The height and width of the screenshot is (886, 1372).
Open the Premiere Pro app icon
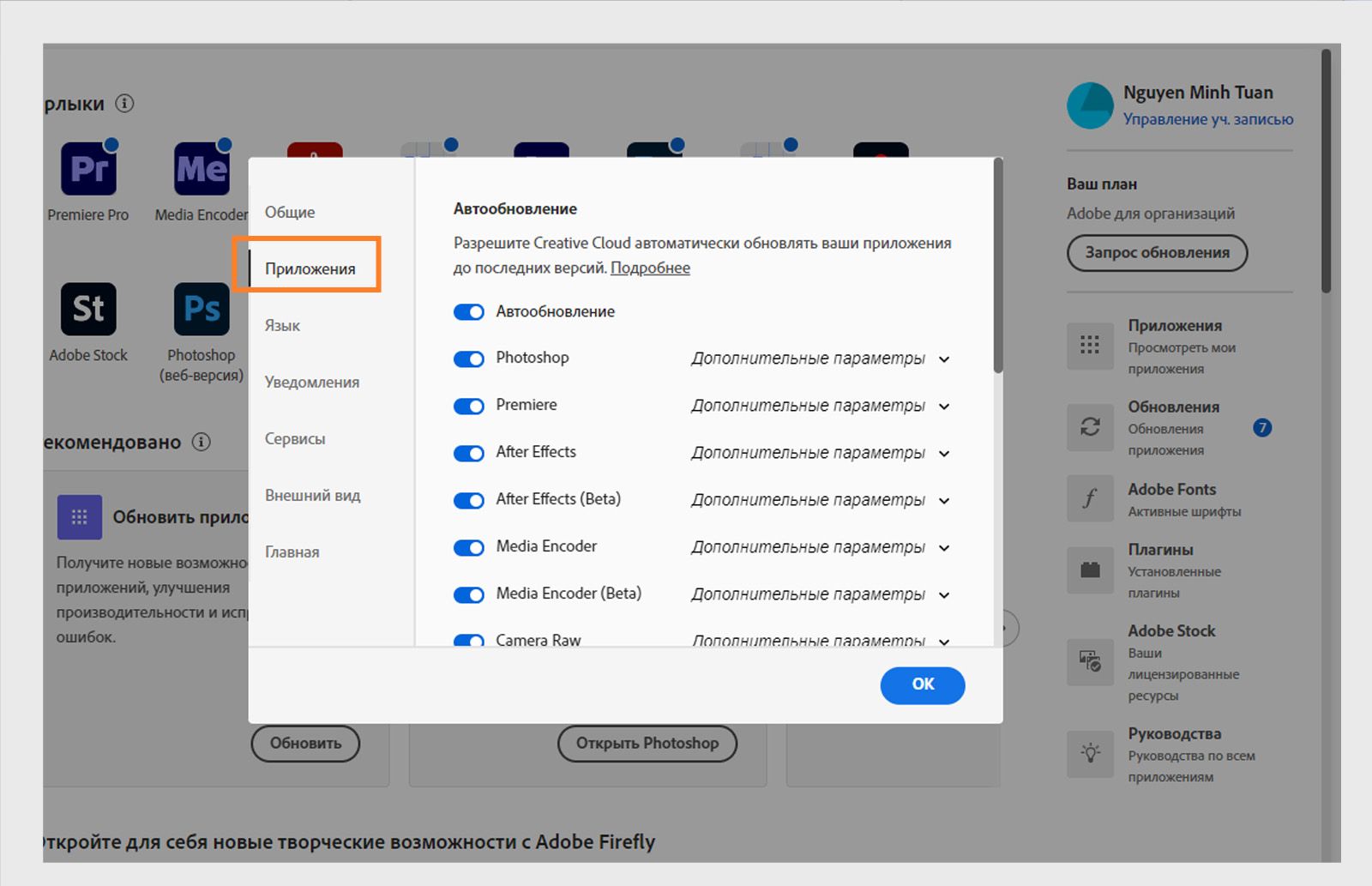tap(88, 169)
